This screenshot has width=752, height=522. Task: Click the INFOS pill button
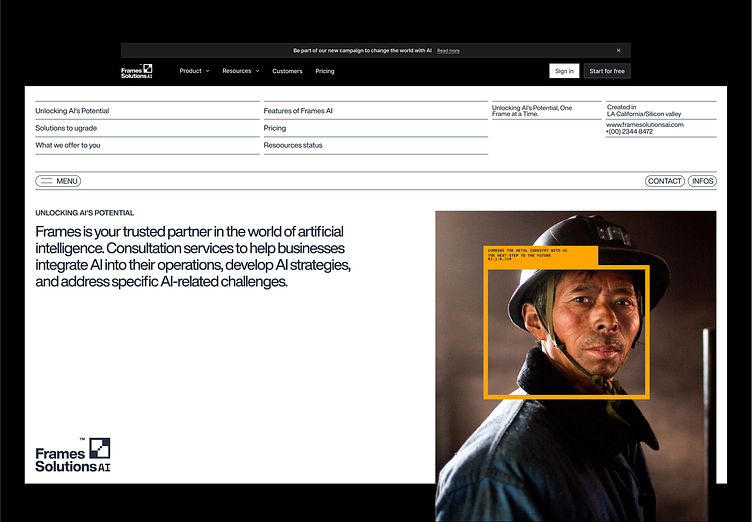[703, 181]
